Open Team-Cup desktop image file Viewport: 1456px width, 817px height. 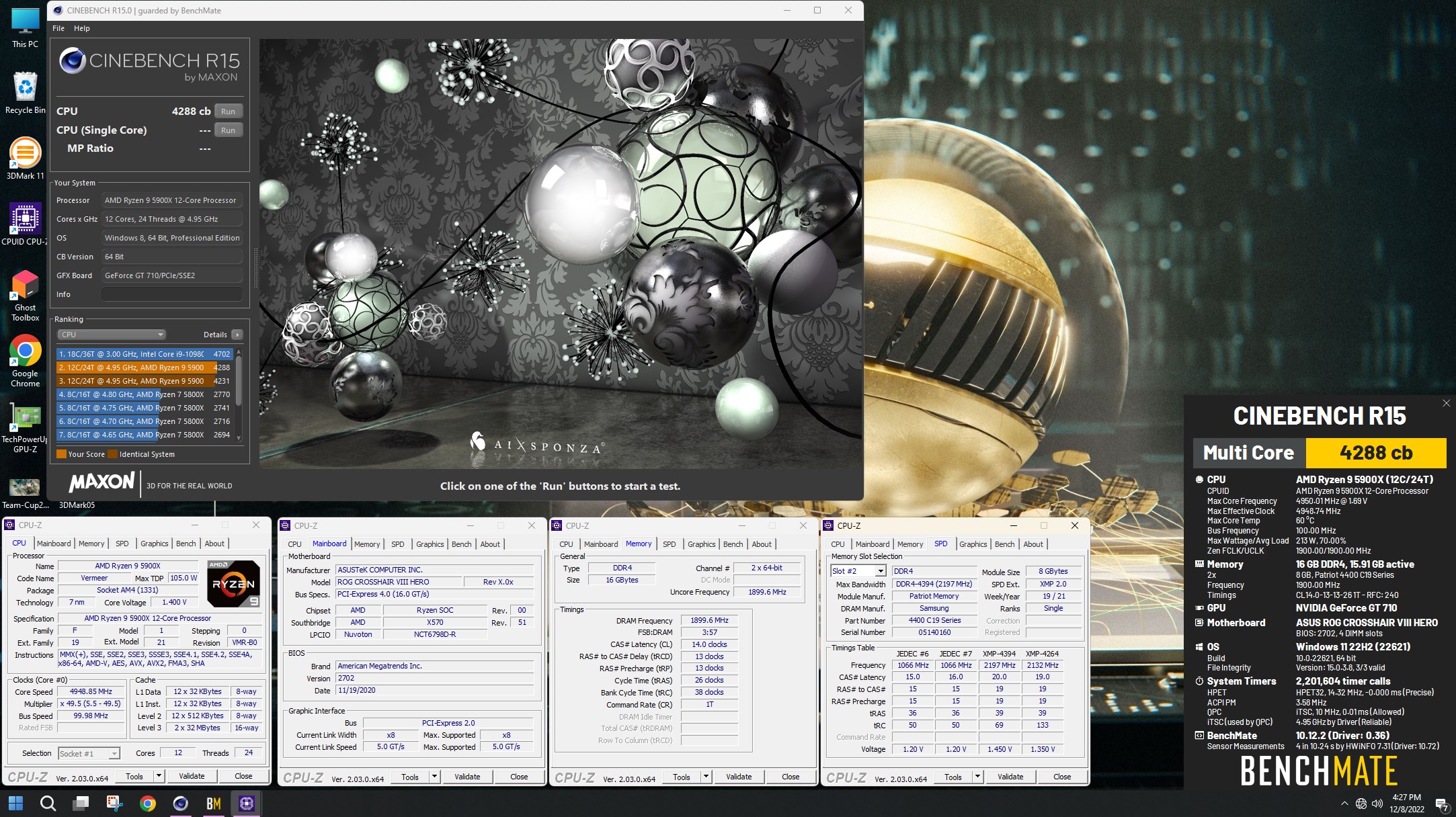25,492
